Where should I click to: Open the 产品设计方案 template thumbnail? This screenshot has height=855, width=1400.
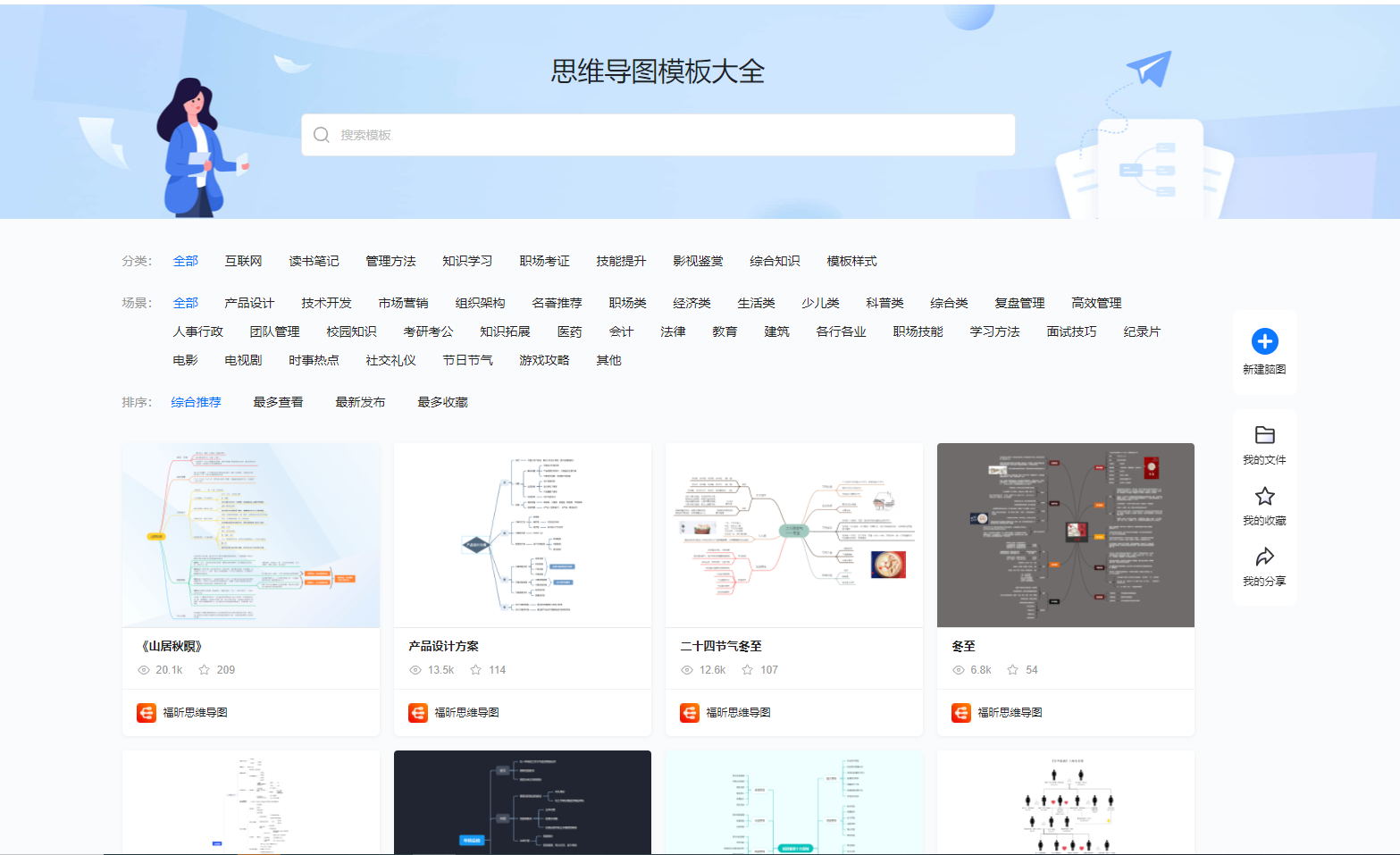(523, 535)
